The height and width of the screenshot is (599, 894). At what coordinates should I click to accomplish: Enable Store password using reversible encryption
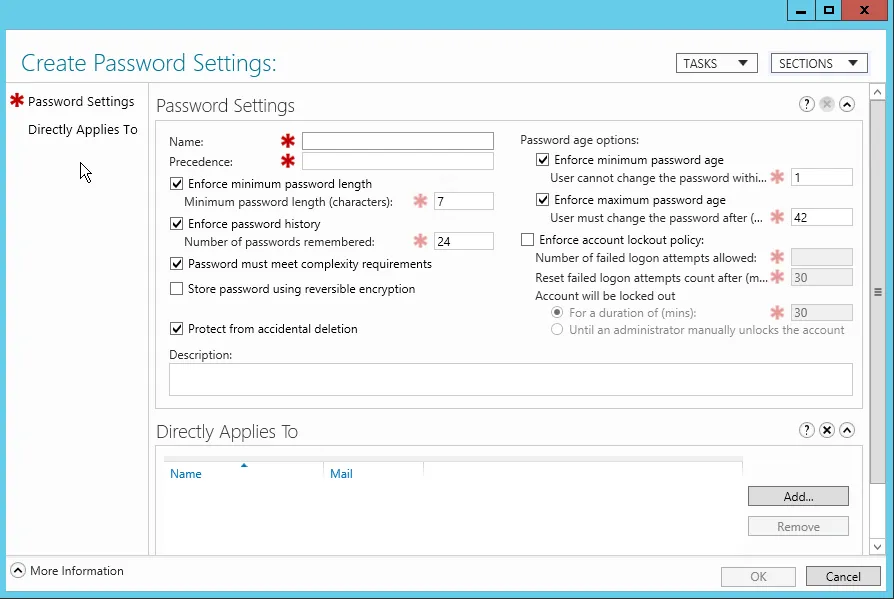point(177,288)
